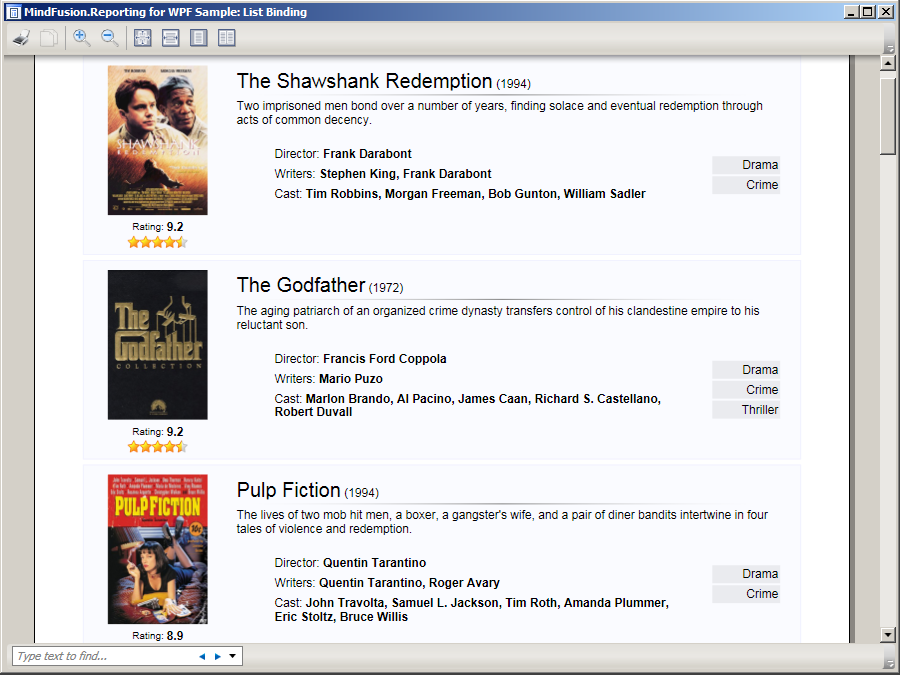Zoom out with the minus magnifier
Viewport: 900px width, 675px height.
point(110,38)
